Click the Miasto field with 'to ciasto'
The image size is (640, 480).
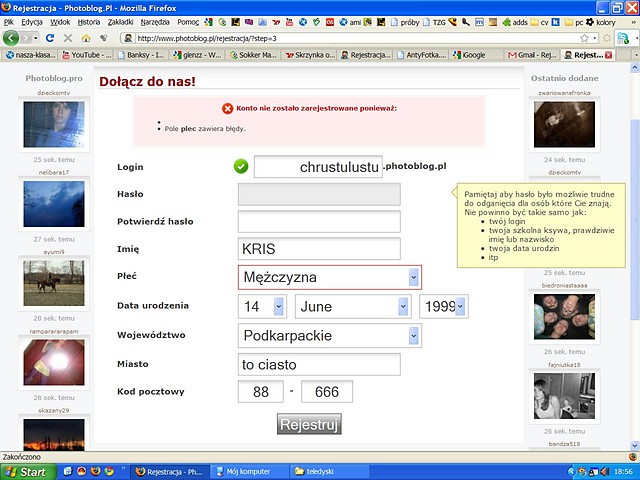coord(319,364)
